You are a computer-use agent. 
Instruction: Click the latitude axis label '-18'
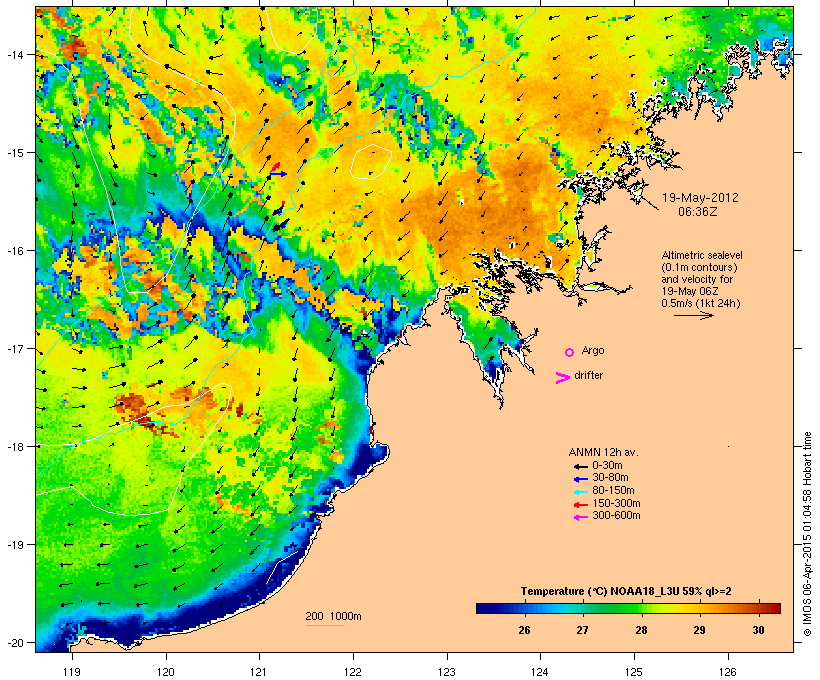[15, 446]
